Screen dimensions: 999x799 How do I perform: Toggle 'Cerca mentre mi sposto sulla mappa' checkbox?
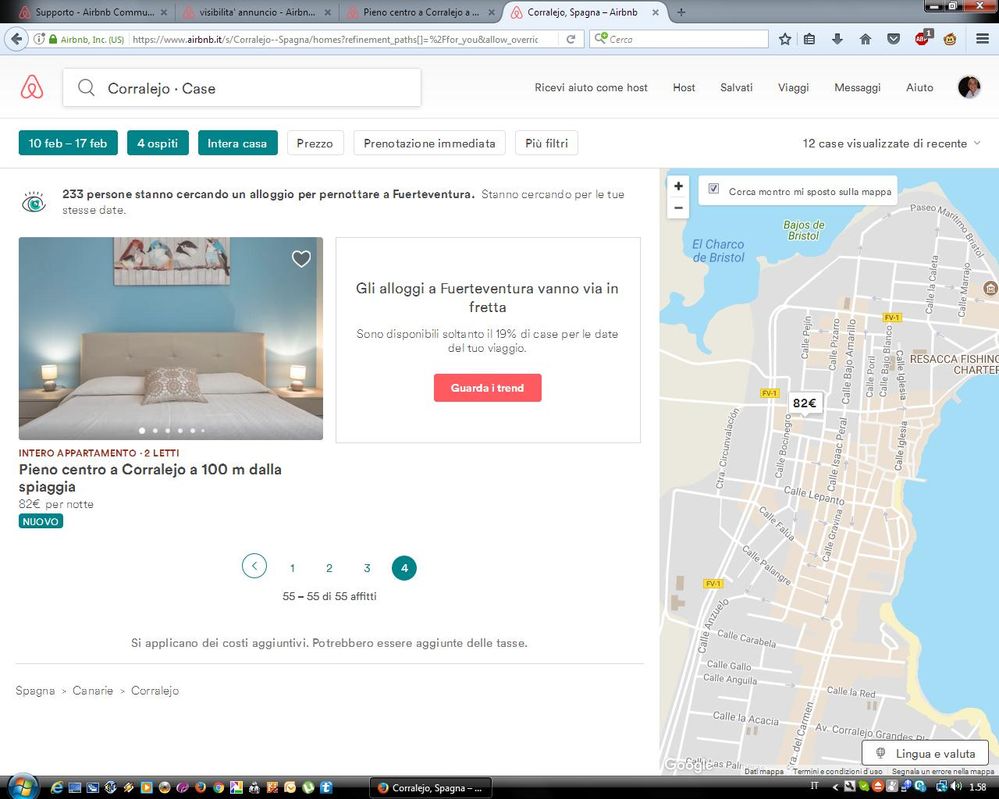click(x=713, y=189)
